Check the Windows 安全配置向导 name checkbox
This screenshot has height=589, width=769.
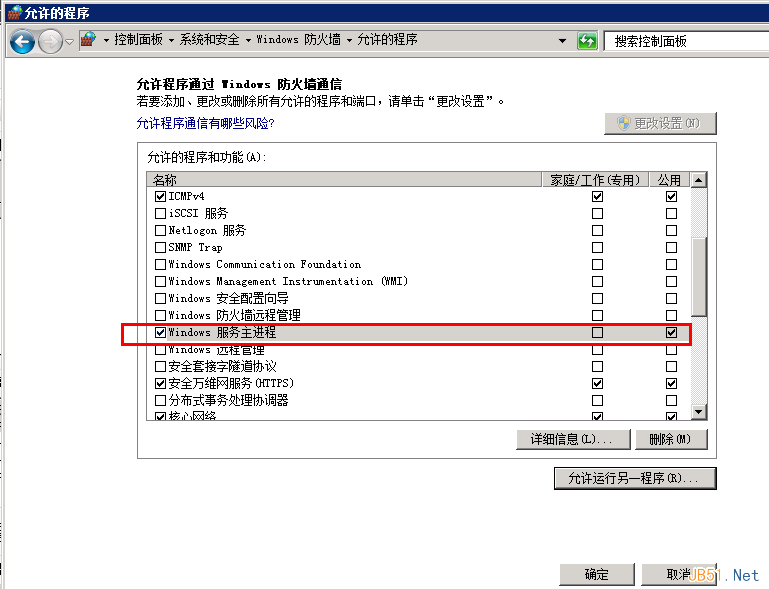click(160, 299)
